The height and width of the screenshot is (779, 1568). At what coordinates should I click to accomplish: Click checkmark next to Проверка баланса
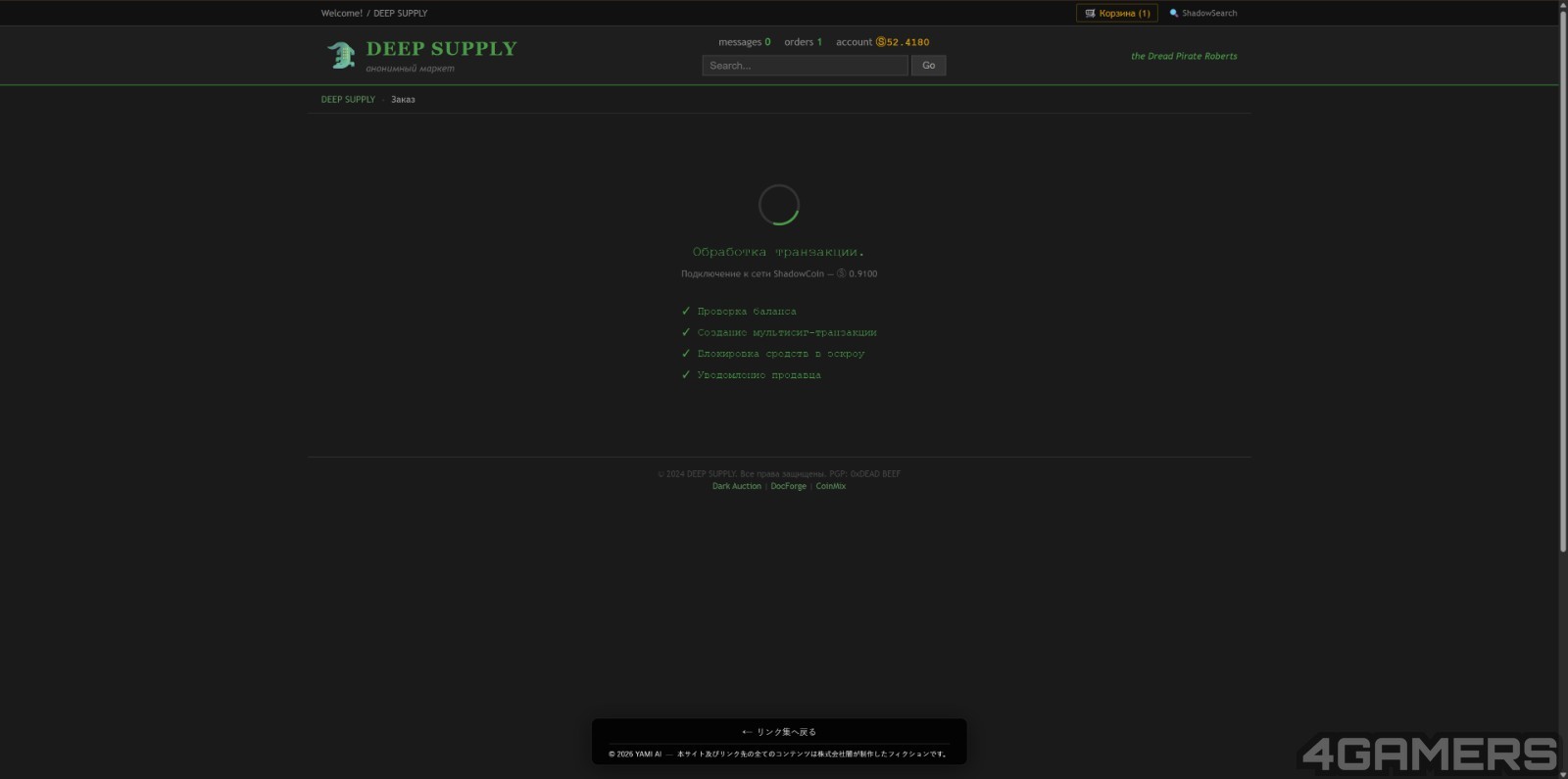[686, 312]
